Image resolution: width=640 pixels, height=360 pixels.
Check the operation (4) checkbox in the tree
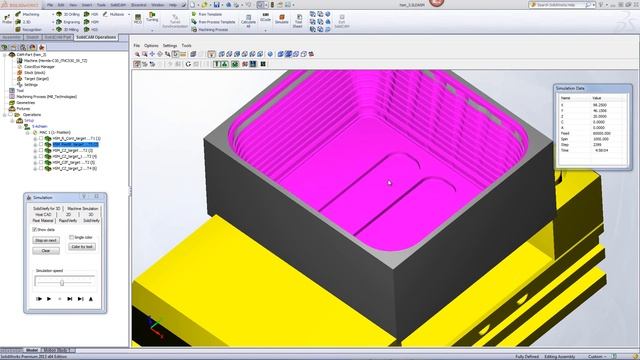coord(41,156)
